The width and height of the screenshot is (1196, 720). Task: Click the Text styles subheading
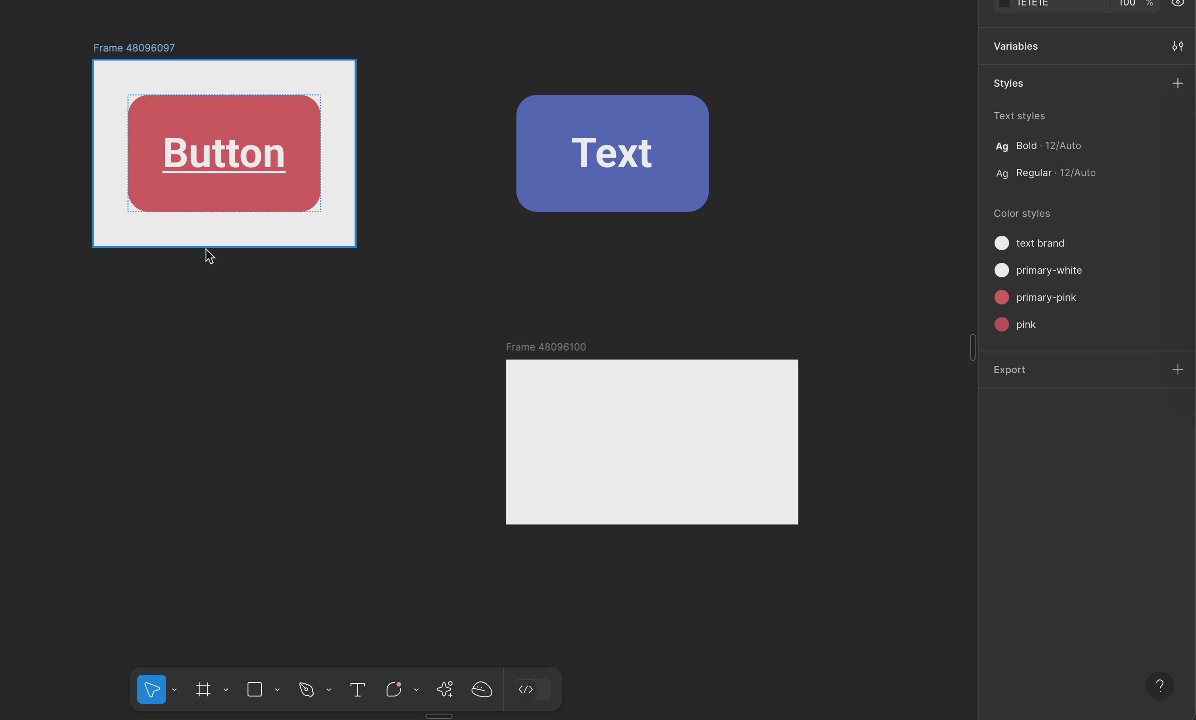1019,116
